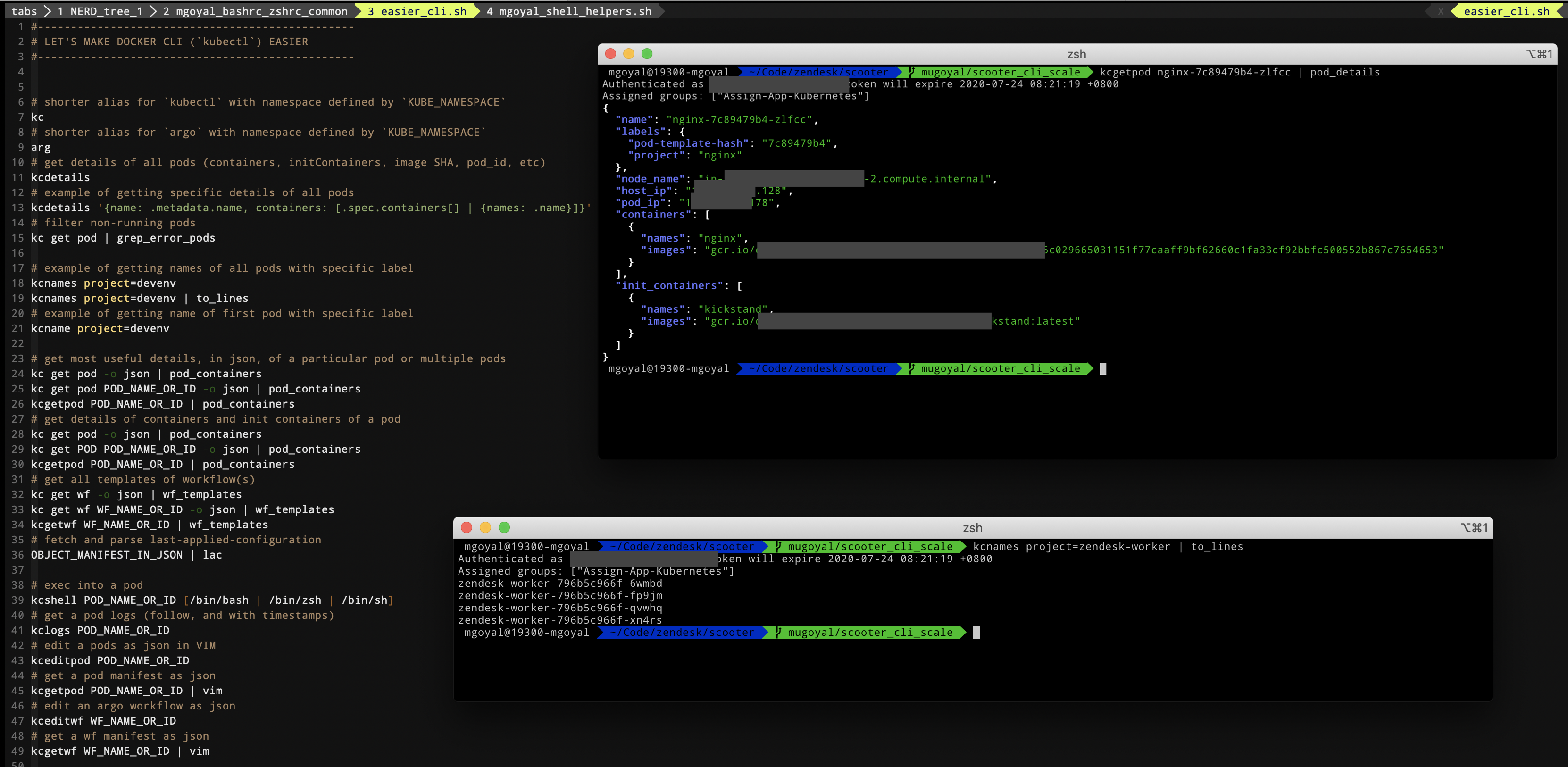Image resolution: width=1568 pixels, height=767 pixels.
Task: Click the X close-tab mark in vim tabline
Action: [1440, 12]
